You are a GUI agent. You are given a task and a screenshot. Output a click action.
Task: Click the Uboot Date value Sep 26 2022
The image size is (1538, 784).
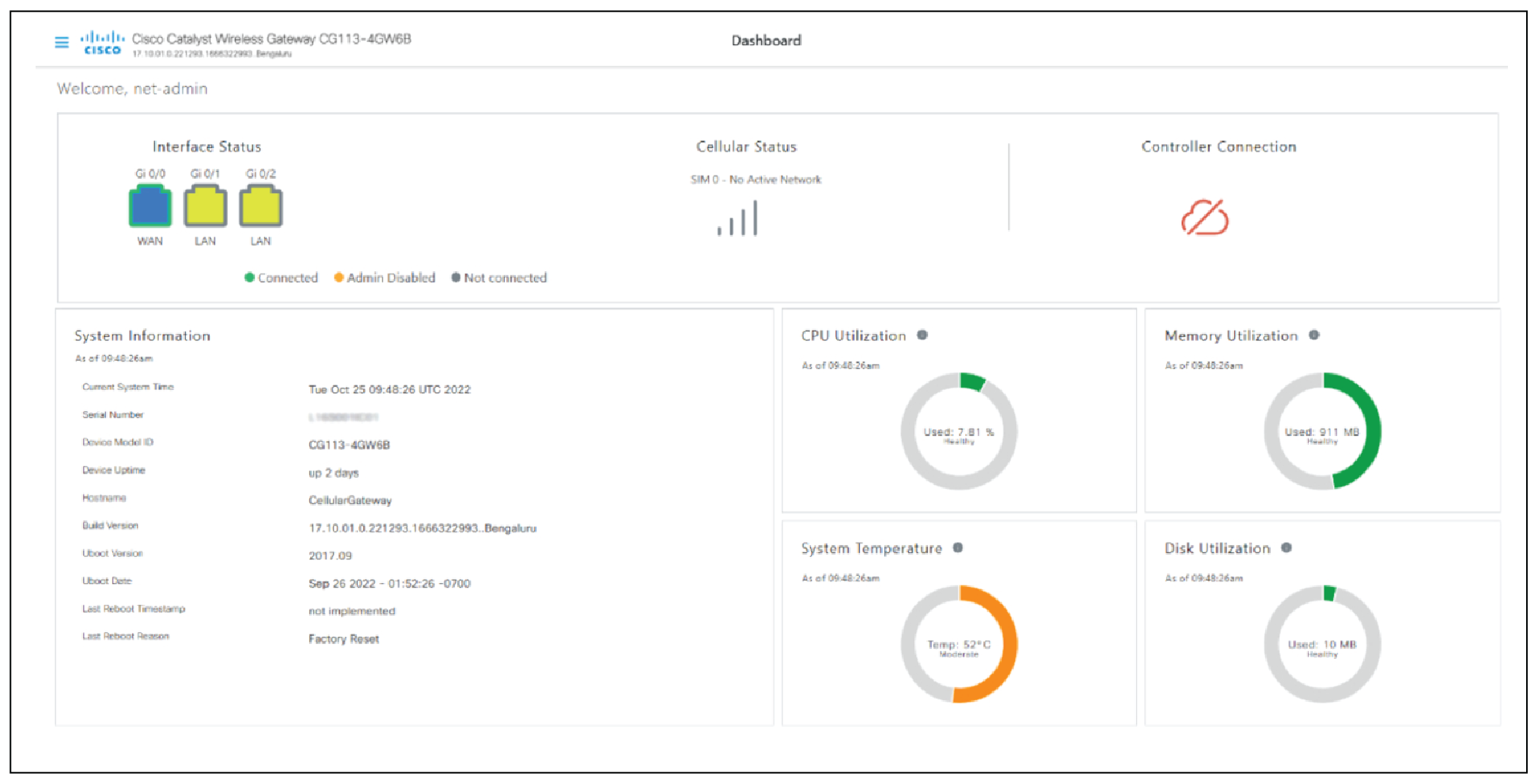(389, 583)
